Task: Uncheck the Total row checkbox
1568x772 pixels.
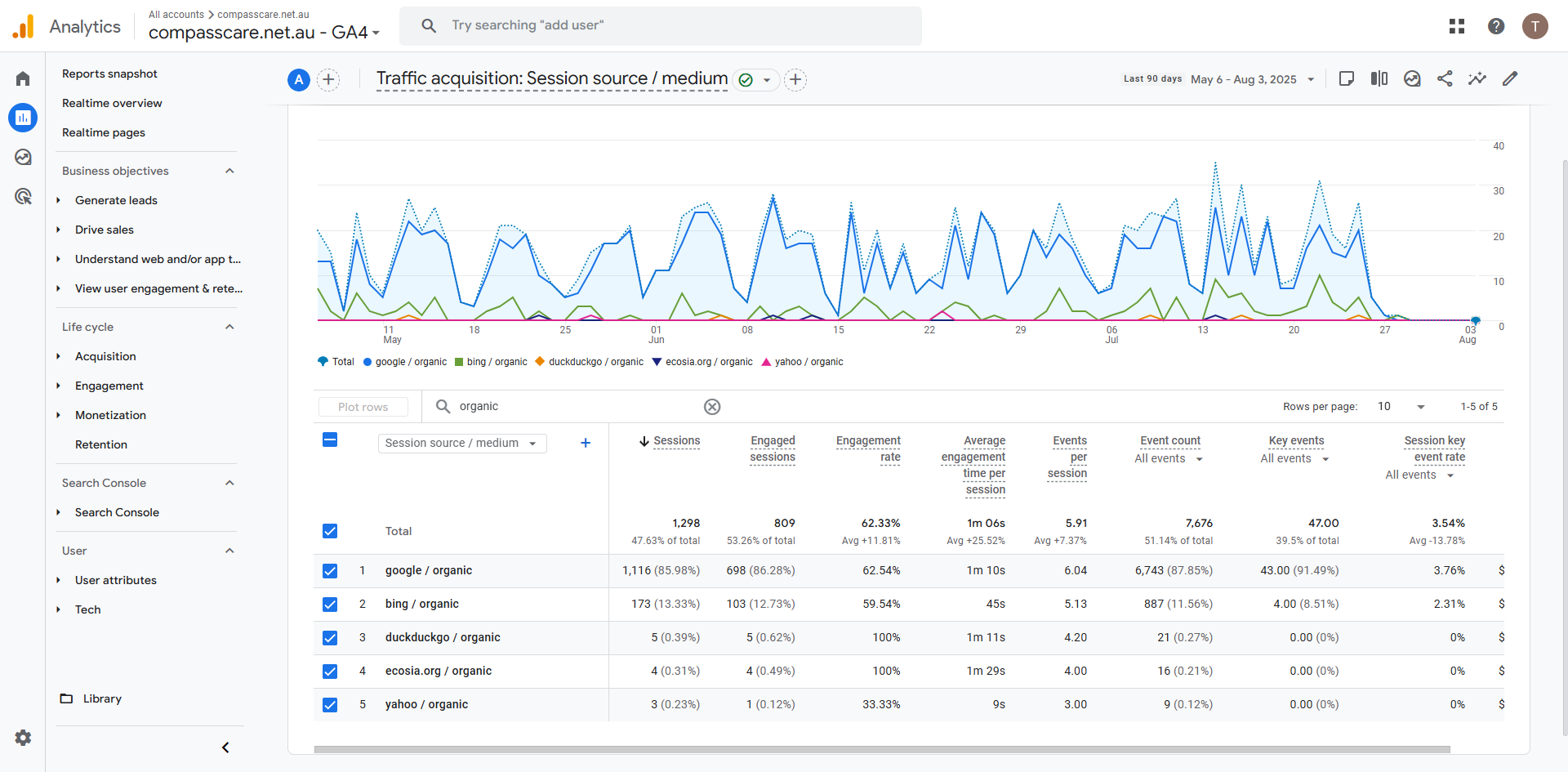Action: [x=330, y=531]
